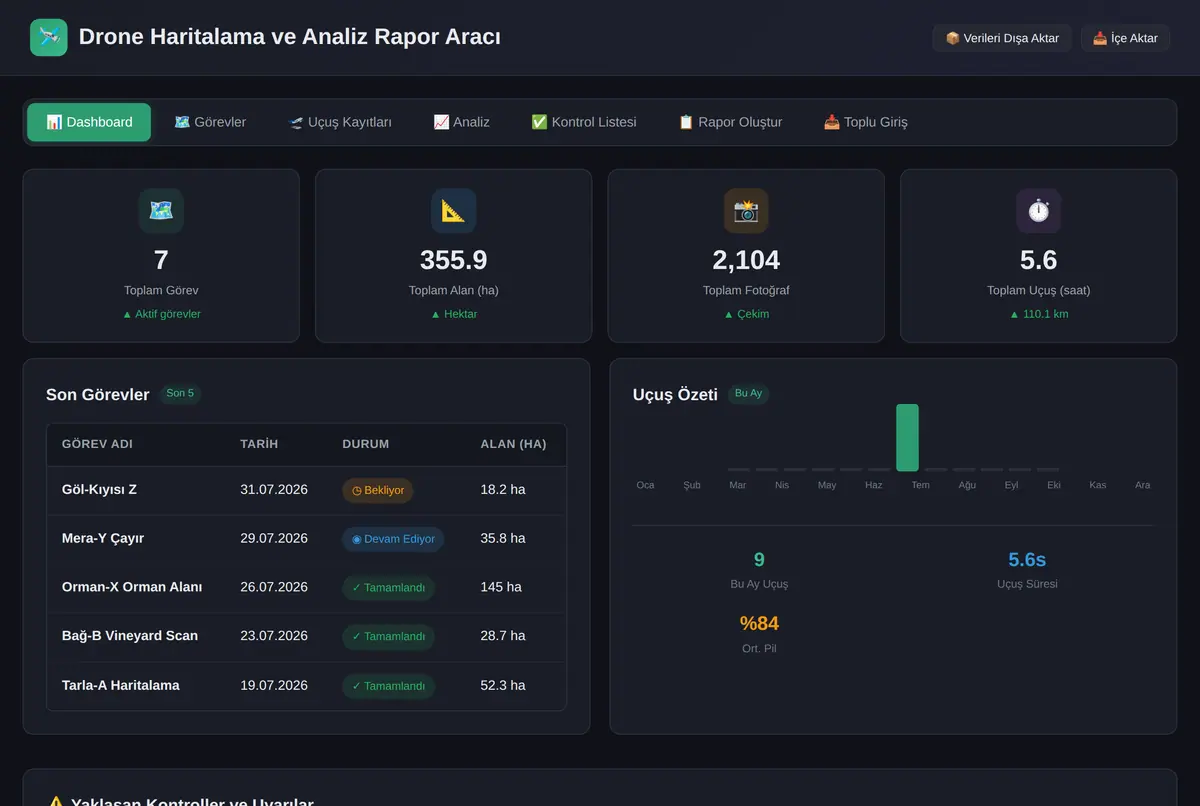This screenshot has height=806, width=1200.
Task: Click the 110.1 km distance label
Action: coord(1039,314)
